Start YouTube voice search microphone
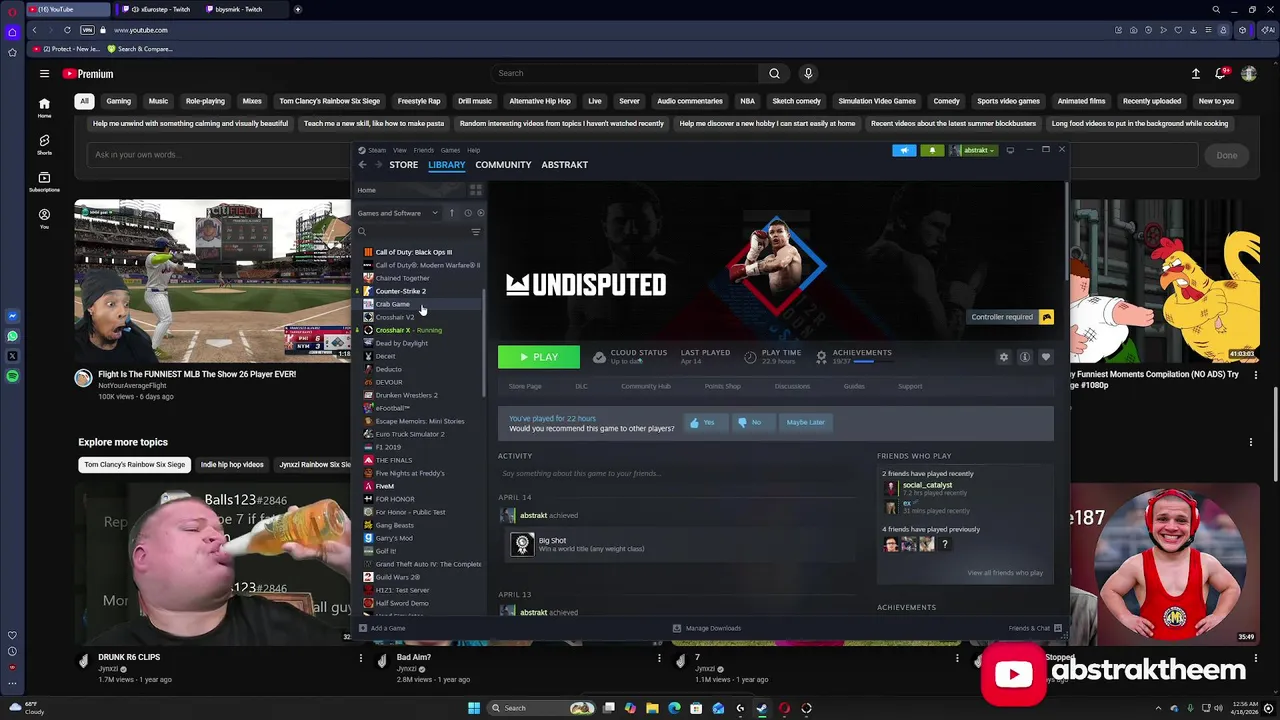 pyautogui.click(x=808, y=73)
